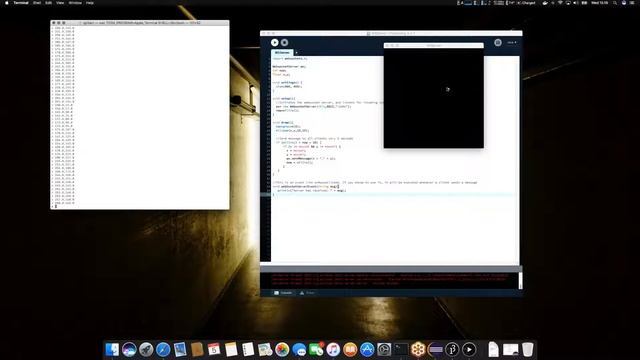This screenshot has width=640, height=360.
Task: Open Mail stamp icon in dock
Action: pyautogui.click(x=180, y=349)
